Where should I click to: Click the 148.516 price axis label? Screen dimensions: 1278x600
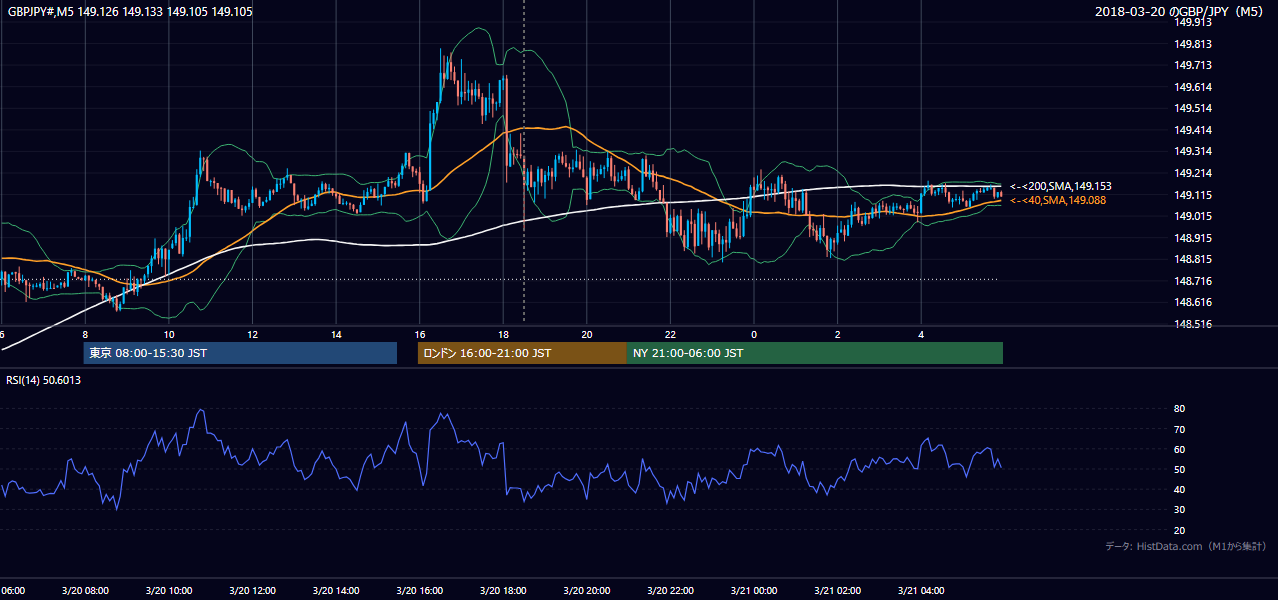(1193, 324)
